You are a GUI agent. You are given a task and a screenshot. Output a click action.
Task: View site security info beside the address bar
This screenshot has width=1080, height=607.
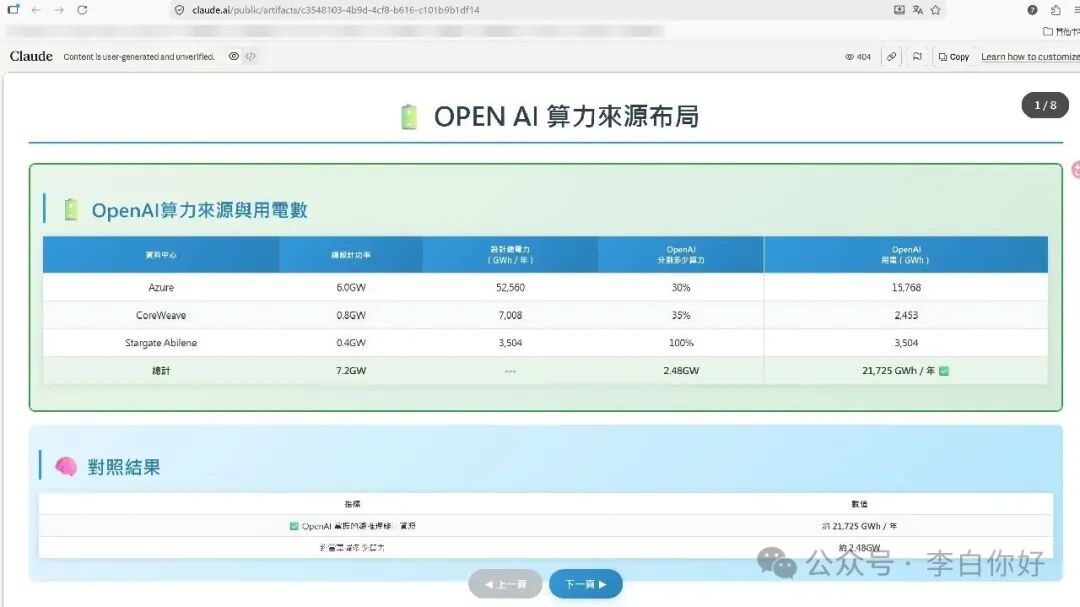click(x=180, y=10)
